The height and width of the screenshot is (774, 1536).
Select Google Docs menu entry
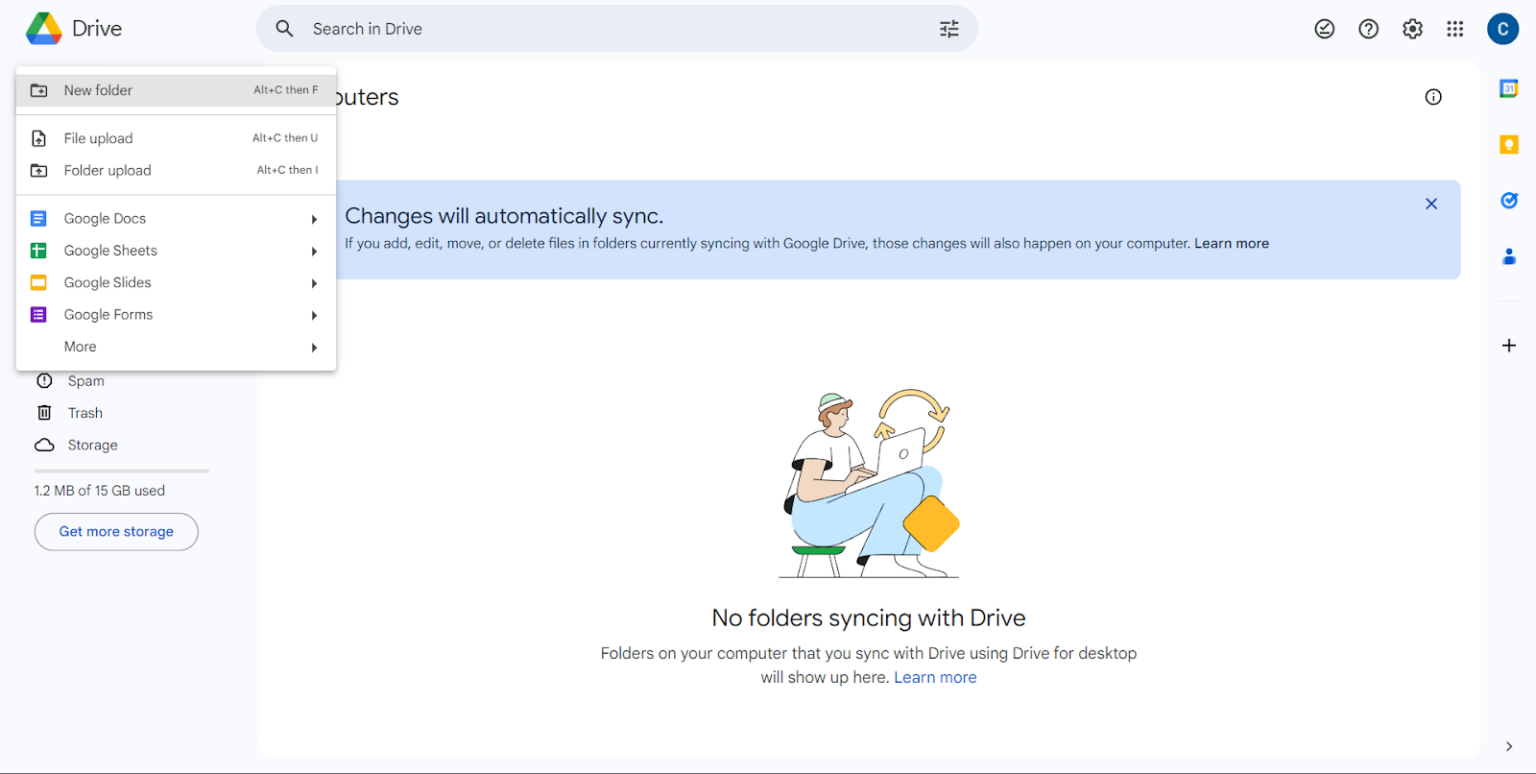(x=176, y=218)
